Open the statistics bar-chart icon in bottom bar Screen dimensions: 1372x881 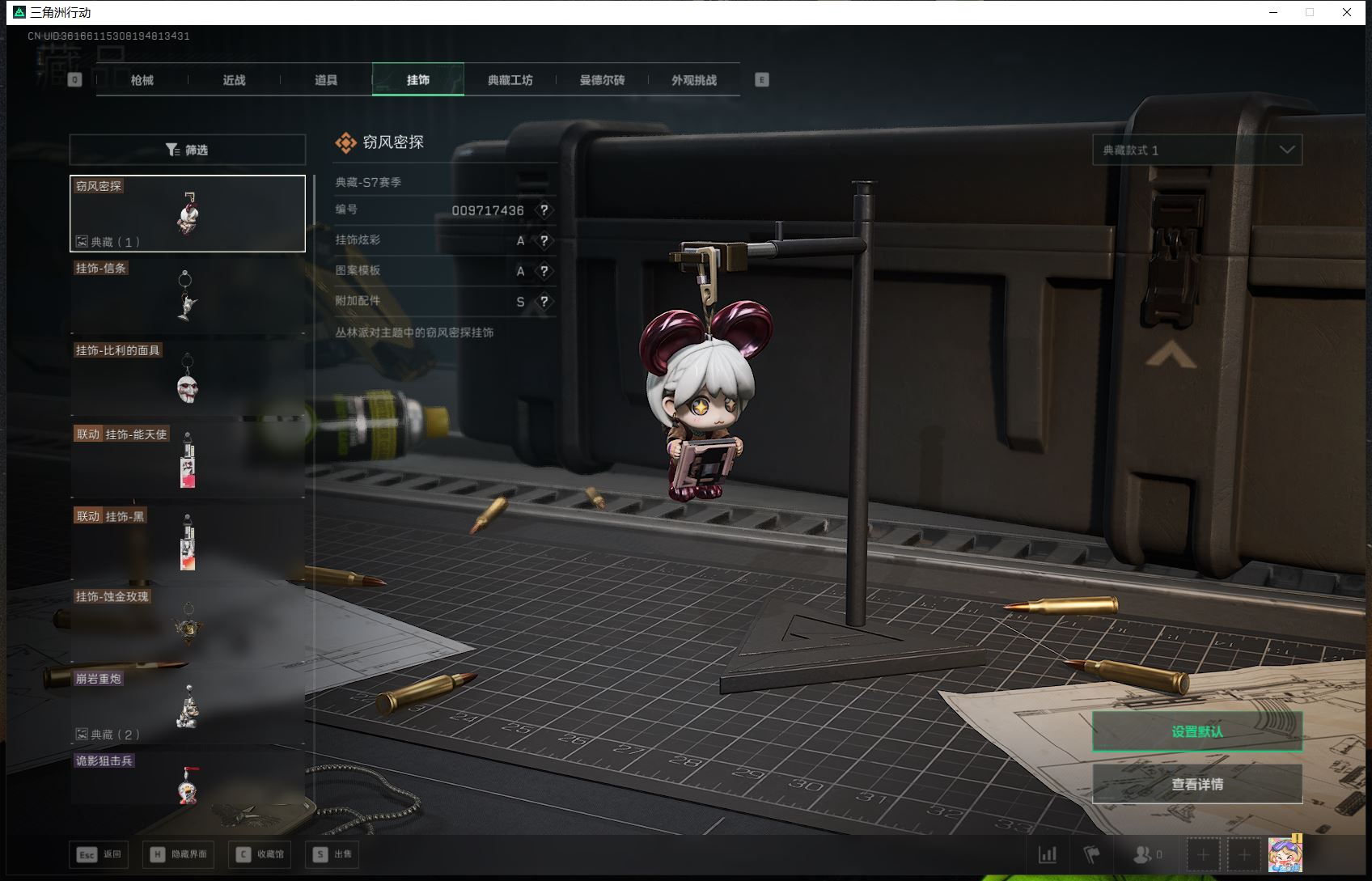point(1048,853)
